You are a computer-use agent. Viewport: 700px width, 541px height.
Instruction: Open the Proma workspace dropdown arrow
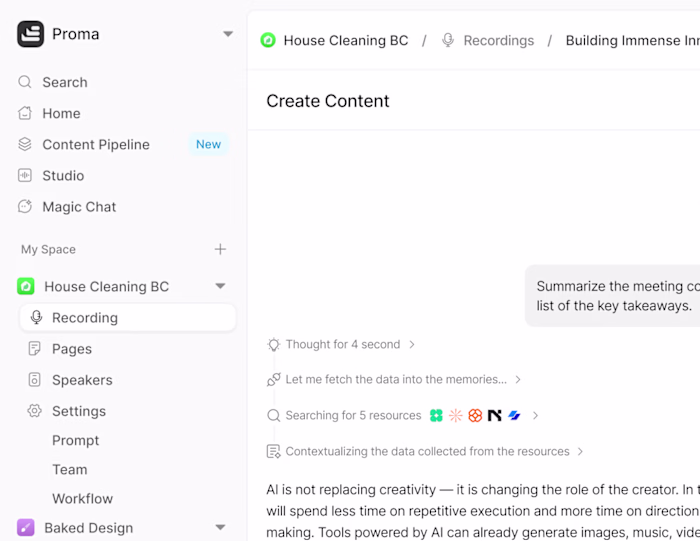[x=228, y=34]
